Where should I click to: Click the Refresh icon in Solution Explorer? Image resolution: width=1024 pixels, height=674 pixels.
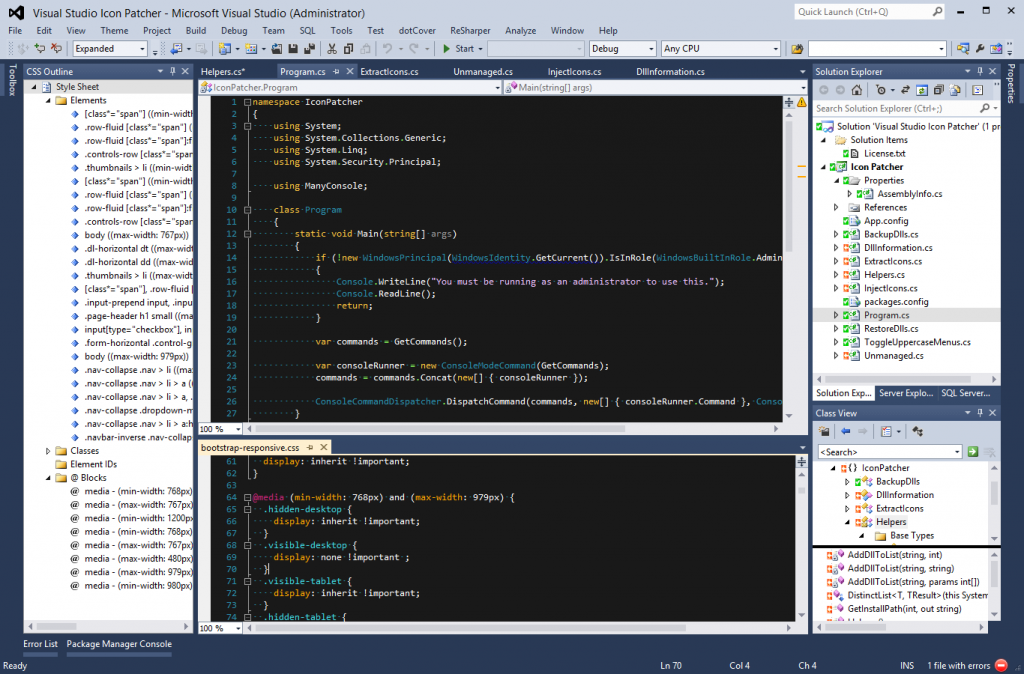pyautogui.click(x=921, y=90)
